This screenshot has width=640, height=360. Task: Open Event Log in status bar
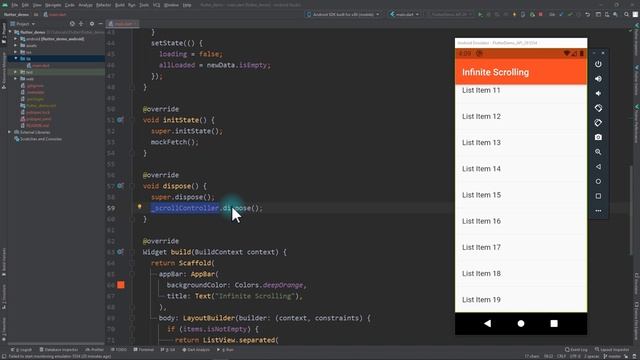(576, 350)
